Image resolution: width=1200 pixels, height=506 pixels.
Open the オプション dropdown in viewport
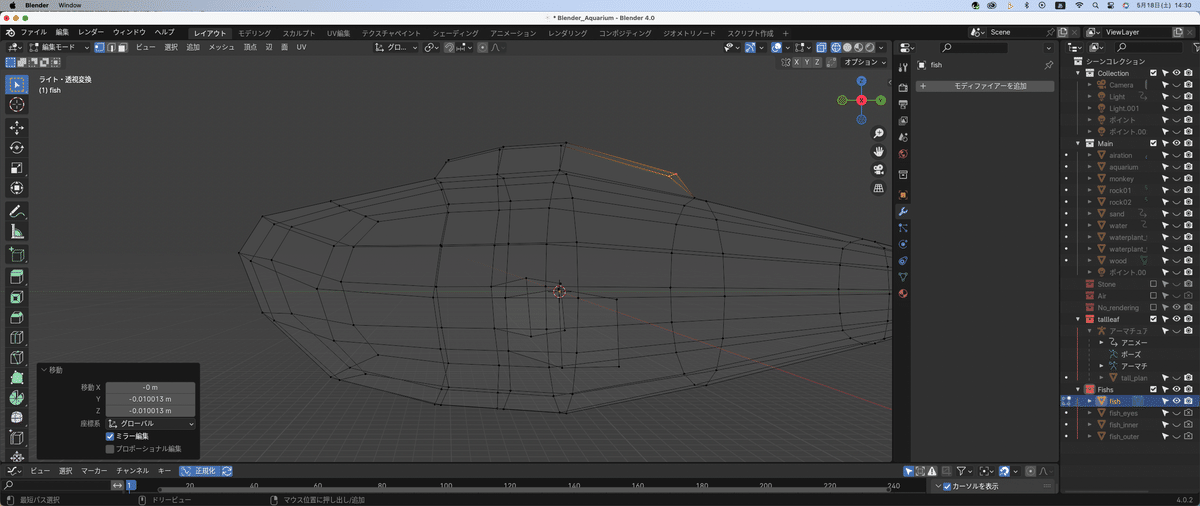coord(863,62)
